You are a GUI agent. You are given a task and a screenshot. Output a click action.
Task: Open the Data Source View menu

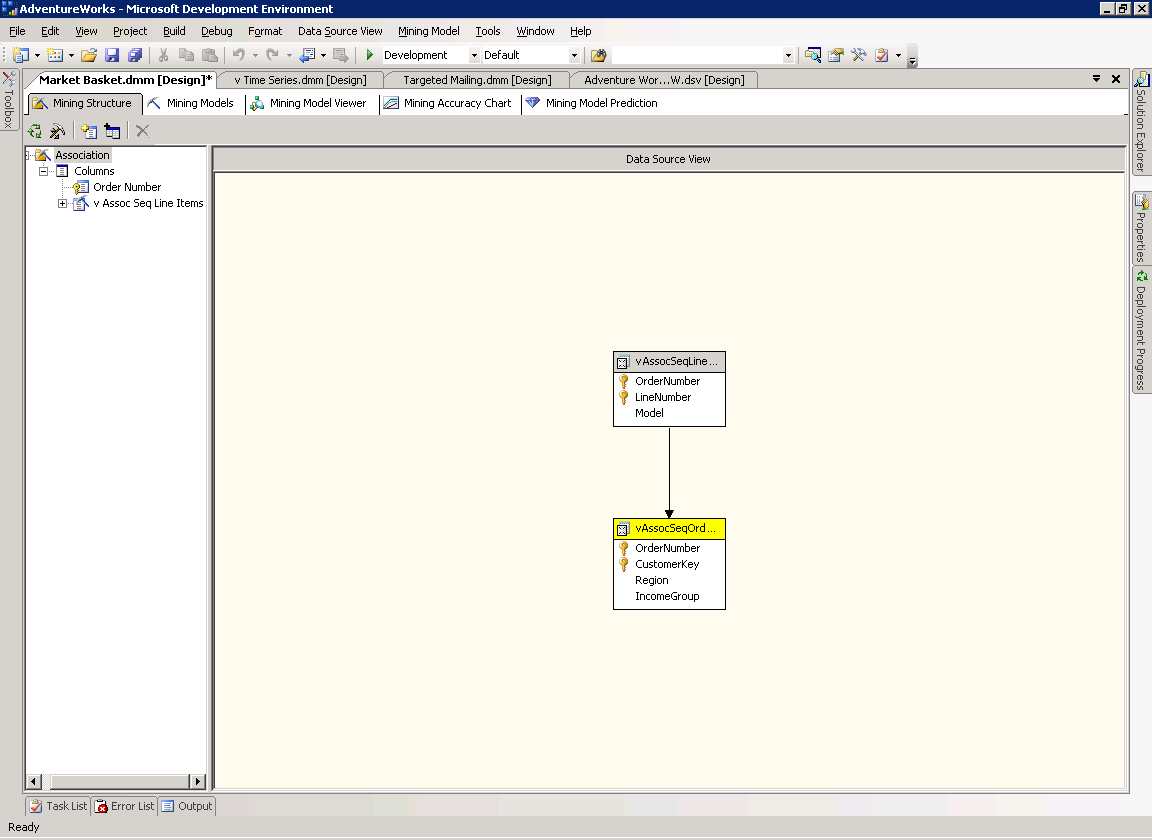(x=340, y=31)
